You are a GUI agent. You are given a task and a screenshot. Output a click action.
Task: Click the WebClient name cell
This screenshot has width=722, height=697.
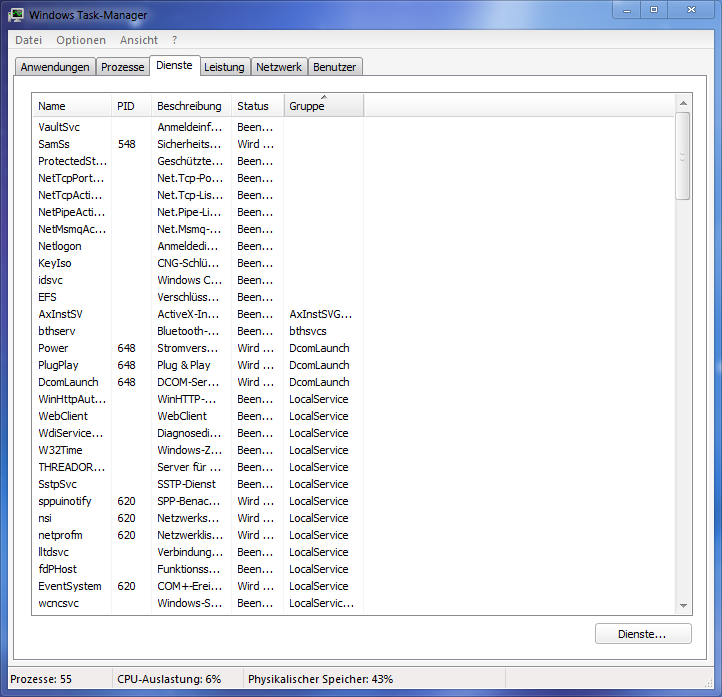tap(63, 416)
